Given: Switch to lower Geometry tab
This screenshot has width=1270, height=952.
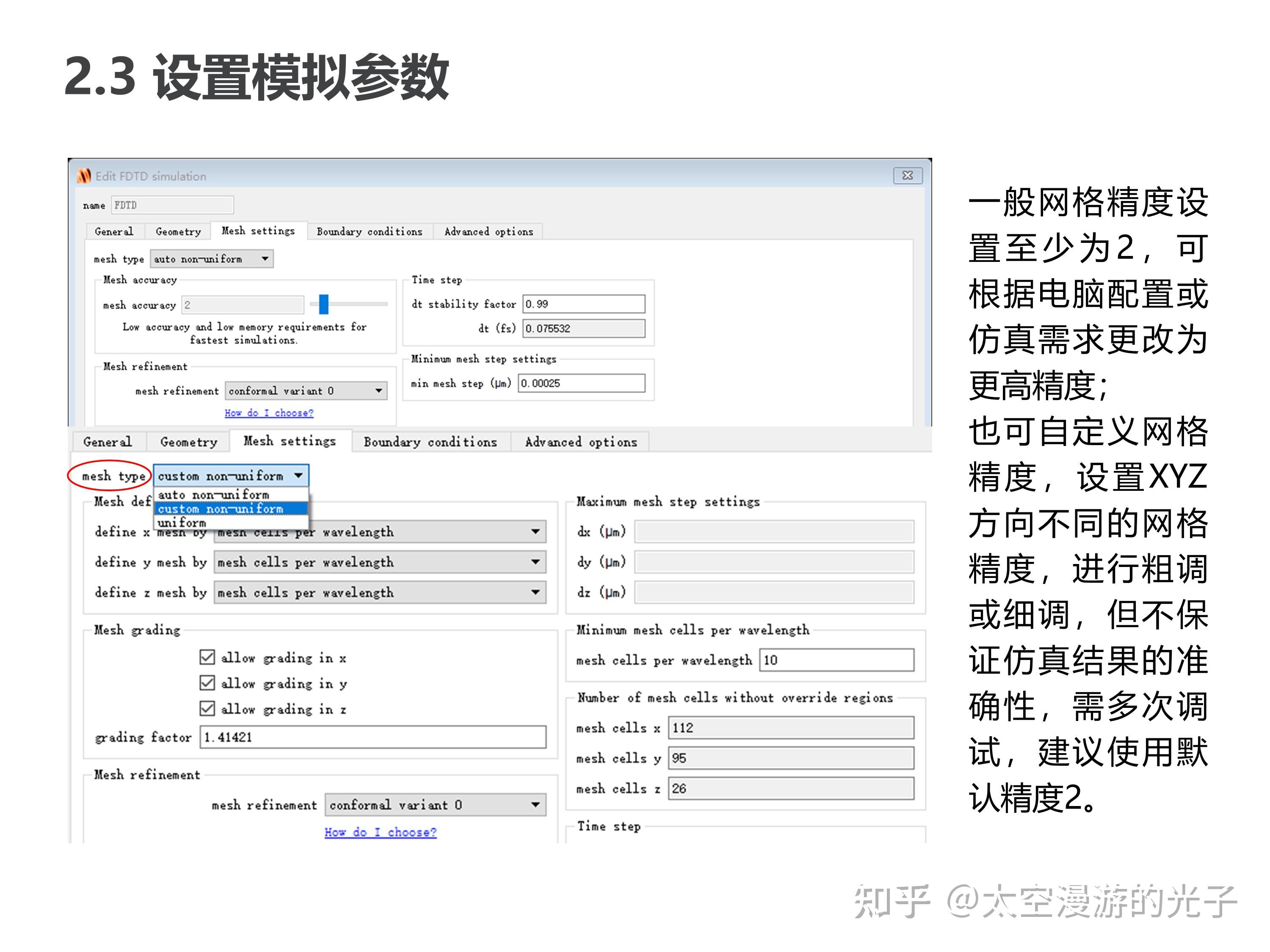Looking at the screenshot, I should (189, 442).
